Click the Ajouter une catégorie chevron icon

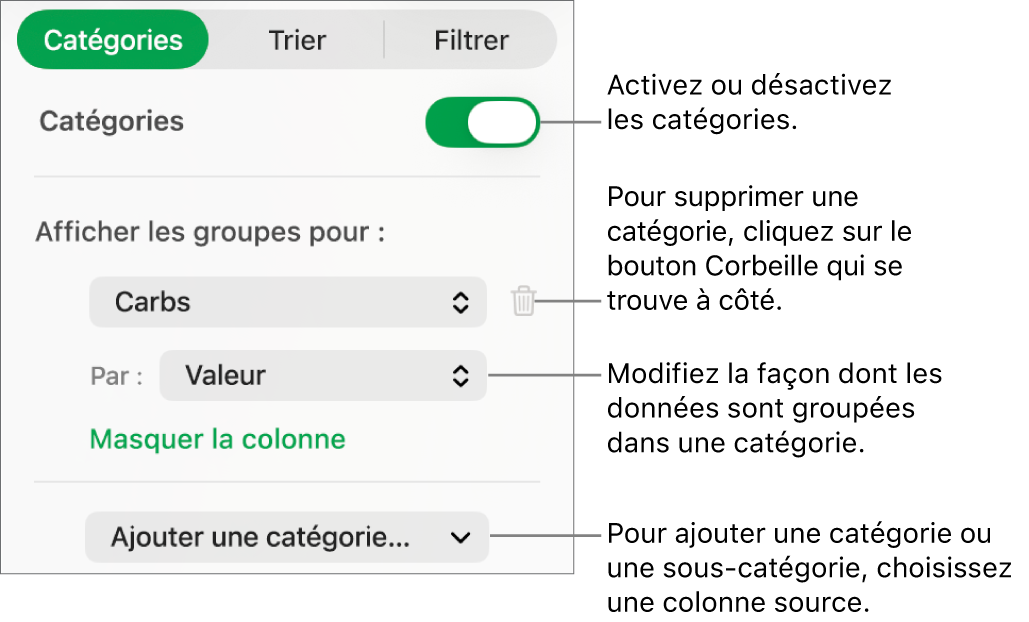click(461, 537)
